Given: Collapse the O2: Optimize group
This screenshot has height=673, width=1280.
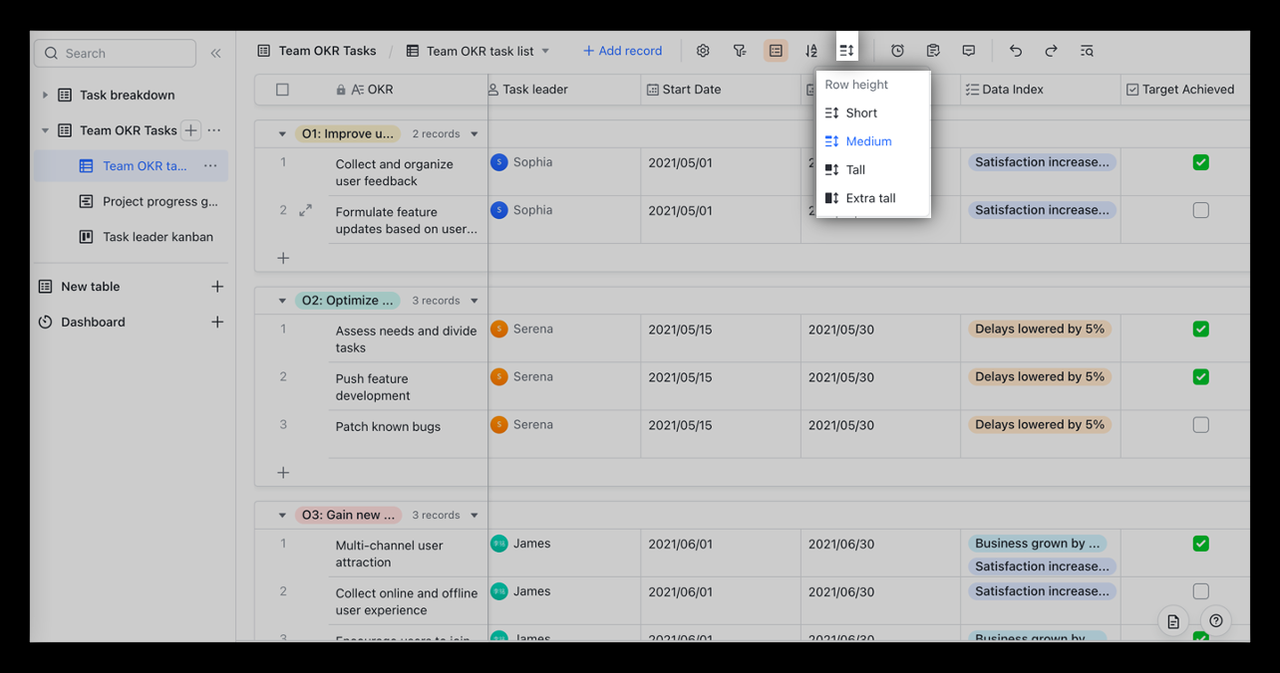Looking at the screenshot, I should click(282, 301).
